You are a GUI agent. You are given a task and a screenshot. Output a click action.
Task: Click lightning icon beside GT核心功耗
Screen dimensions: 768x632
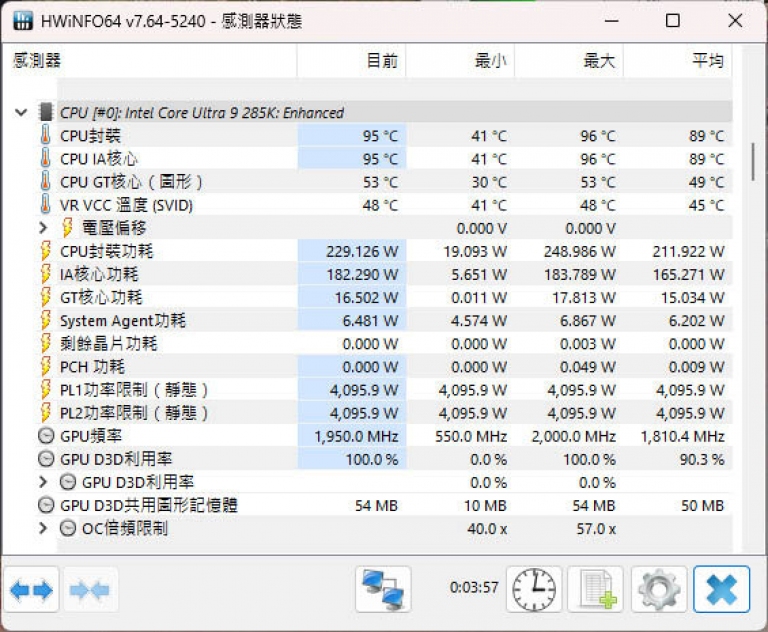tap(46, 297)
